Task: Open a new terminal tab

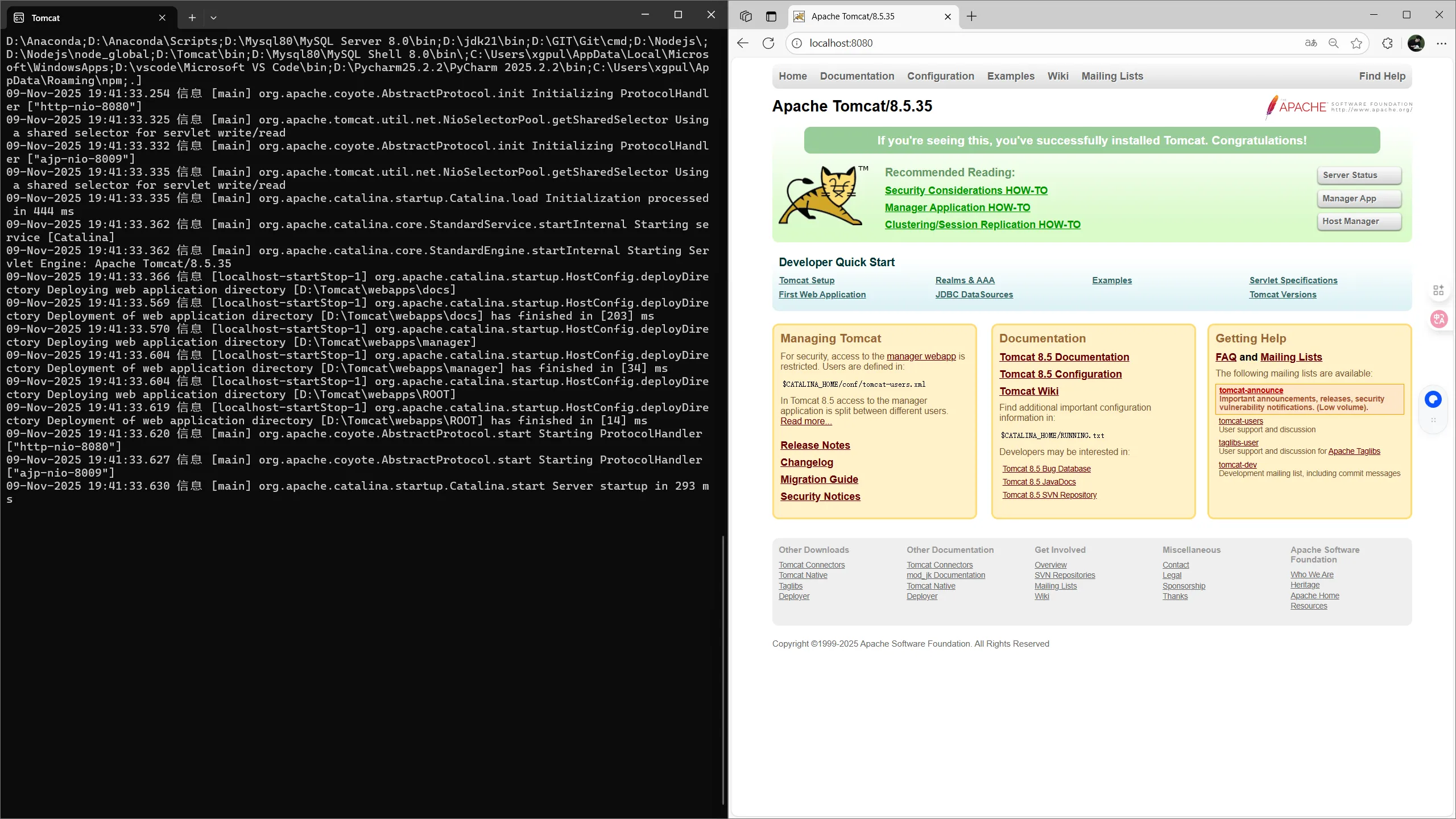Action: click(192, 18)
